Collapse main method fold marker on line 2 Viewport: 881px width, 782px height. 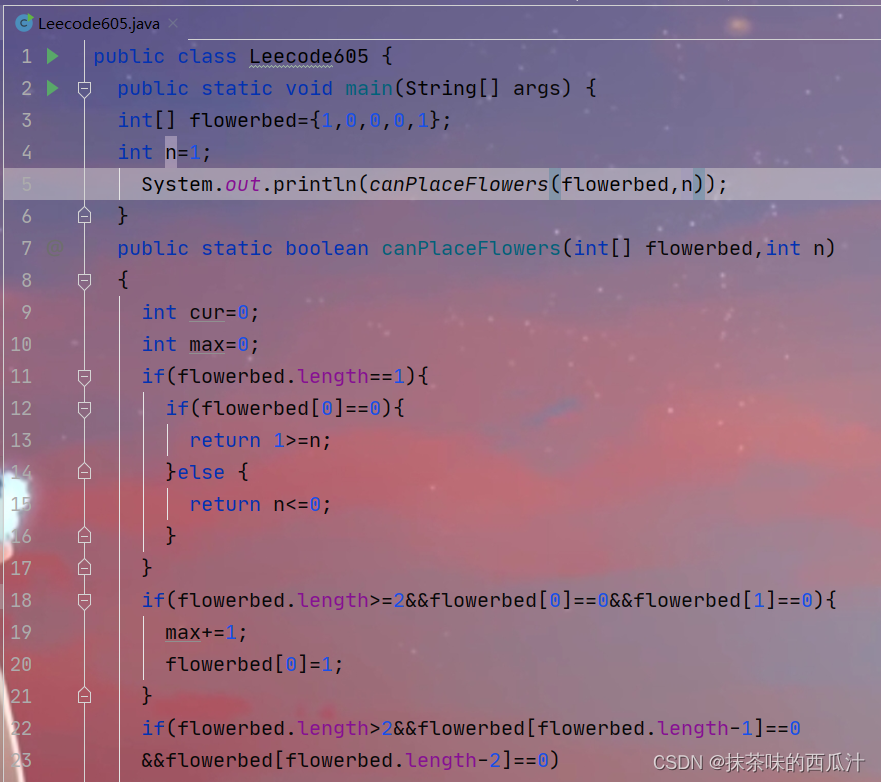point(84,89)
